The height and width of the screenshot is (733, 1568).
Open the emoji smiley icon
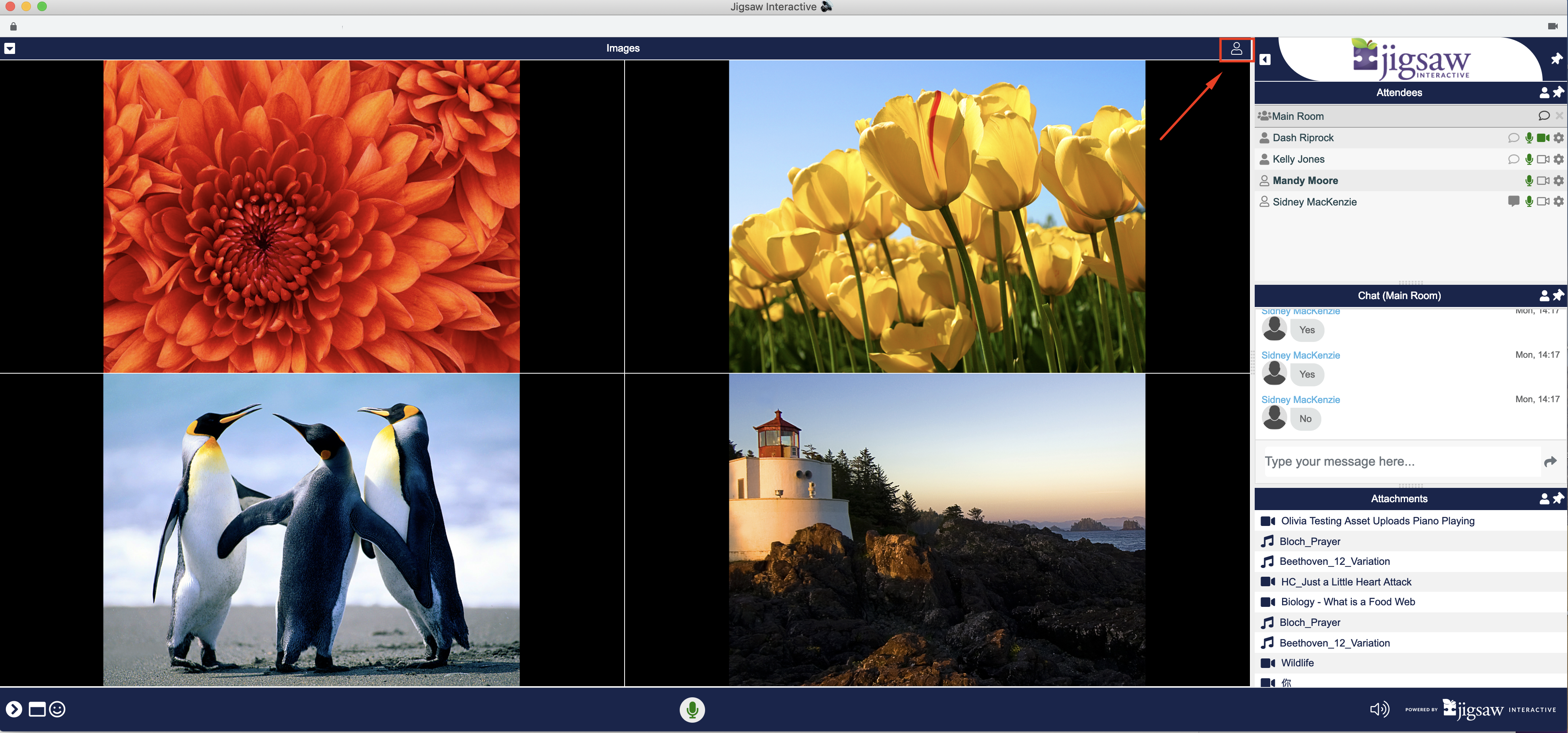[x=57, y=709]
